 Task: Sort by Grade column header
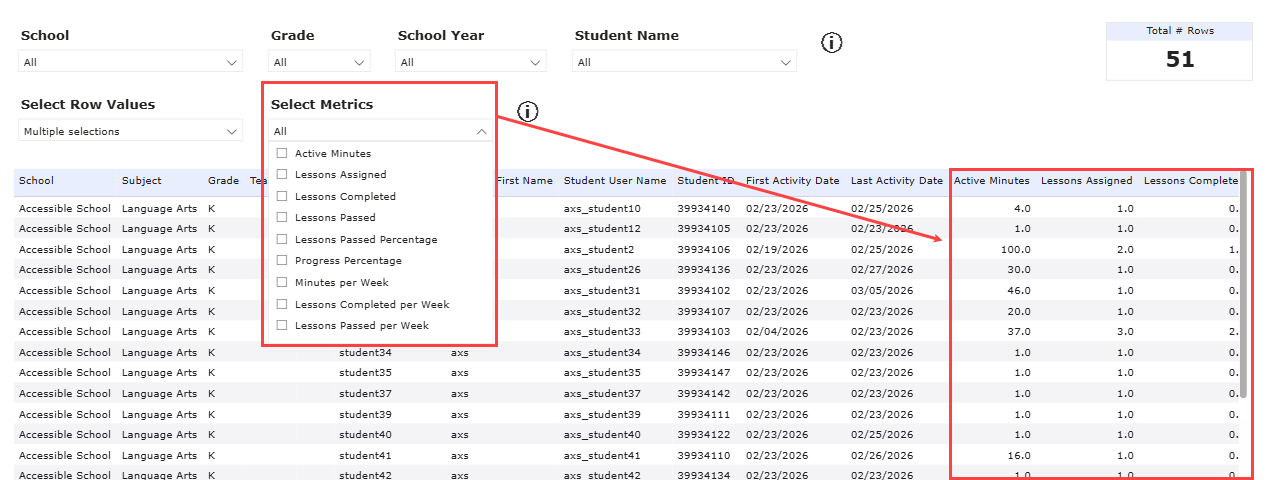point(223,181)
